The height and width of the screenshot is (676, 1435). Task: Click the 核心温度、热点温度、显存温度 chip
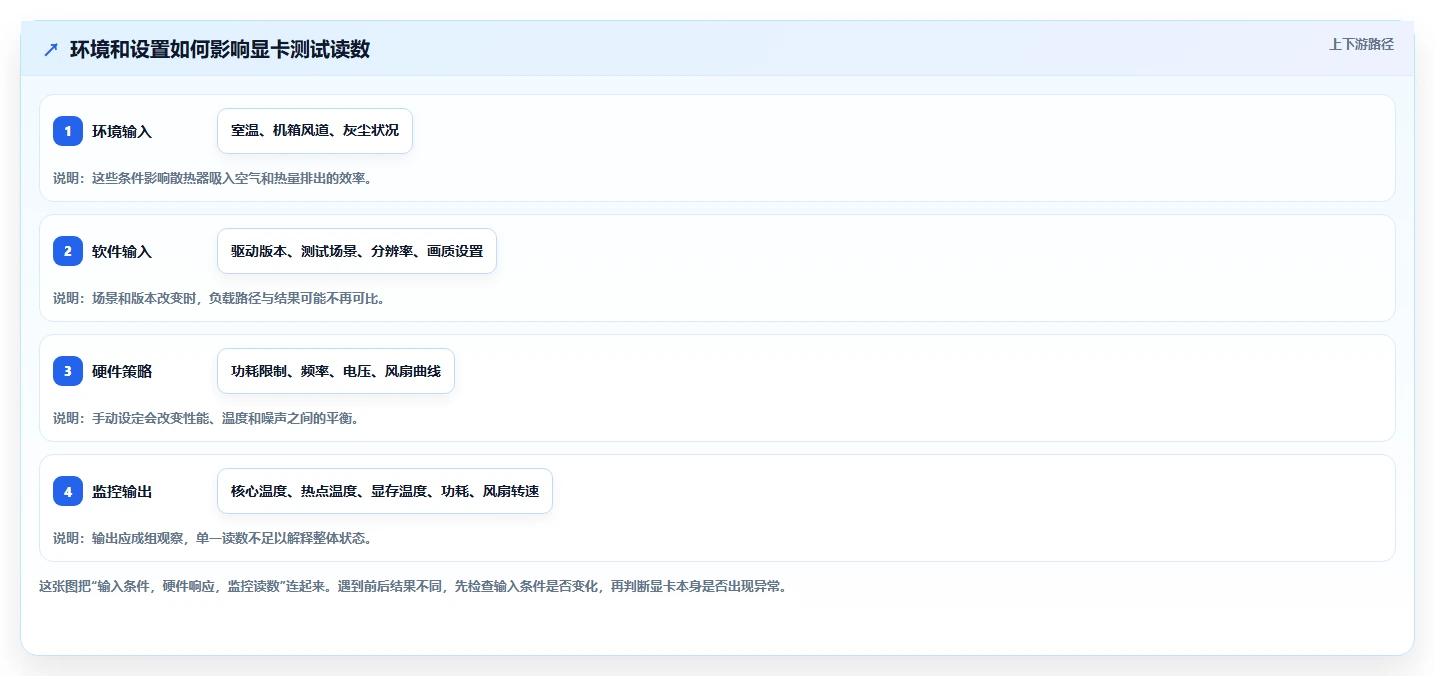point(385,491)
